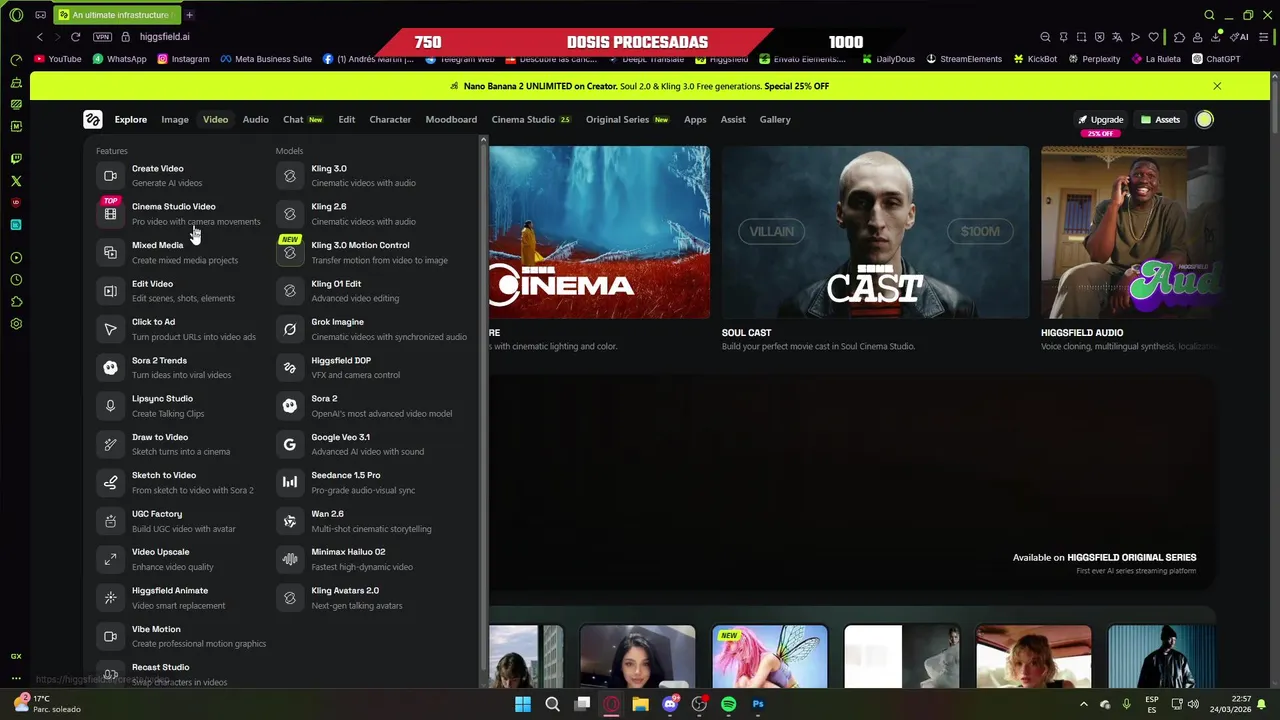
Task: Go to Original Series
Action: pyautogui.click(x=627, y=119)
